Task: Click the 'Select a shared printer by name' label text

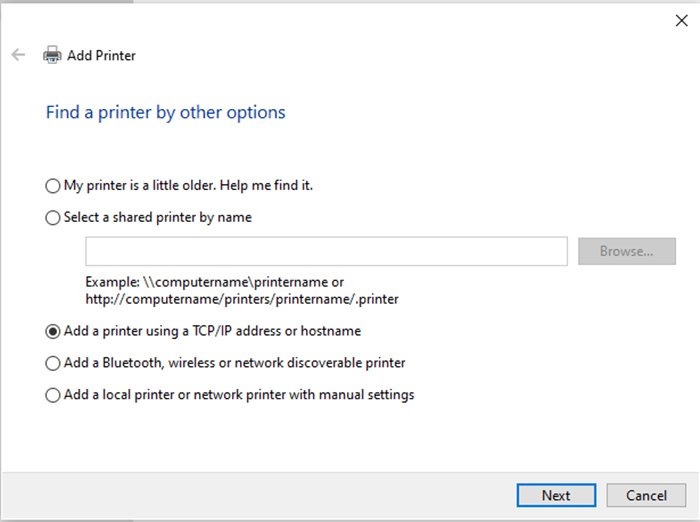Action: coord(158,217)
